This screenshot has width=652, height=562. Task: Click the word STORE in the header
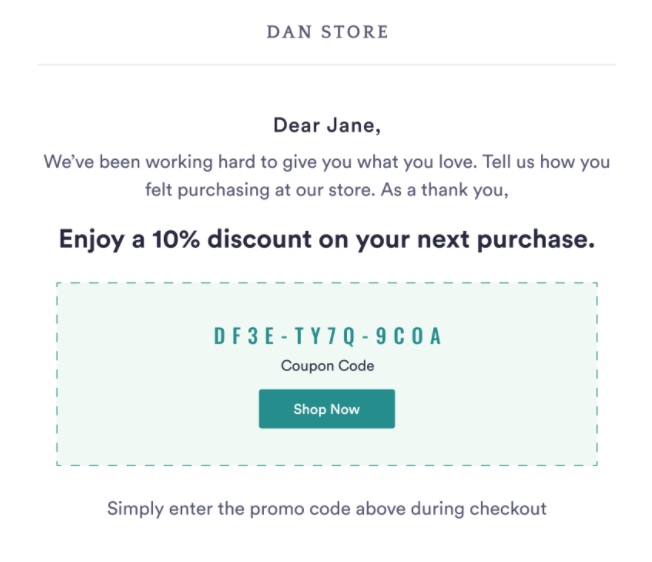coord(355,32)
